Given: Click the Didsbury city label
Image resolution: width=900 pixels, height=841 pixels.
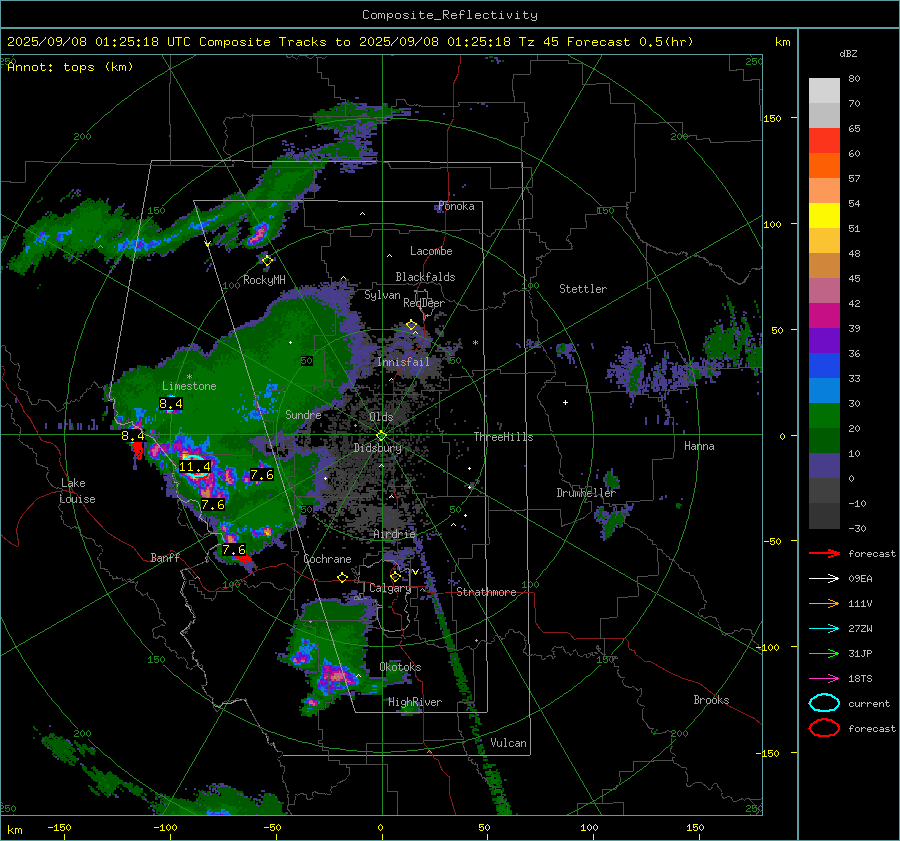Looking at the screenshot, I should [x=378, y=448].
